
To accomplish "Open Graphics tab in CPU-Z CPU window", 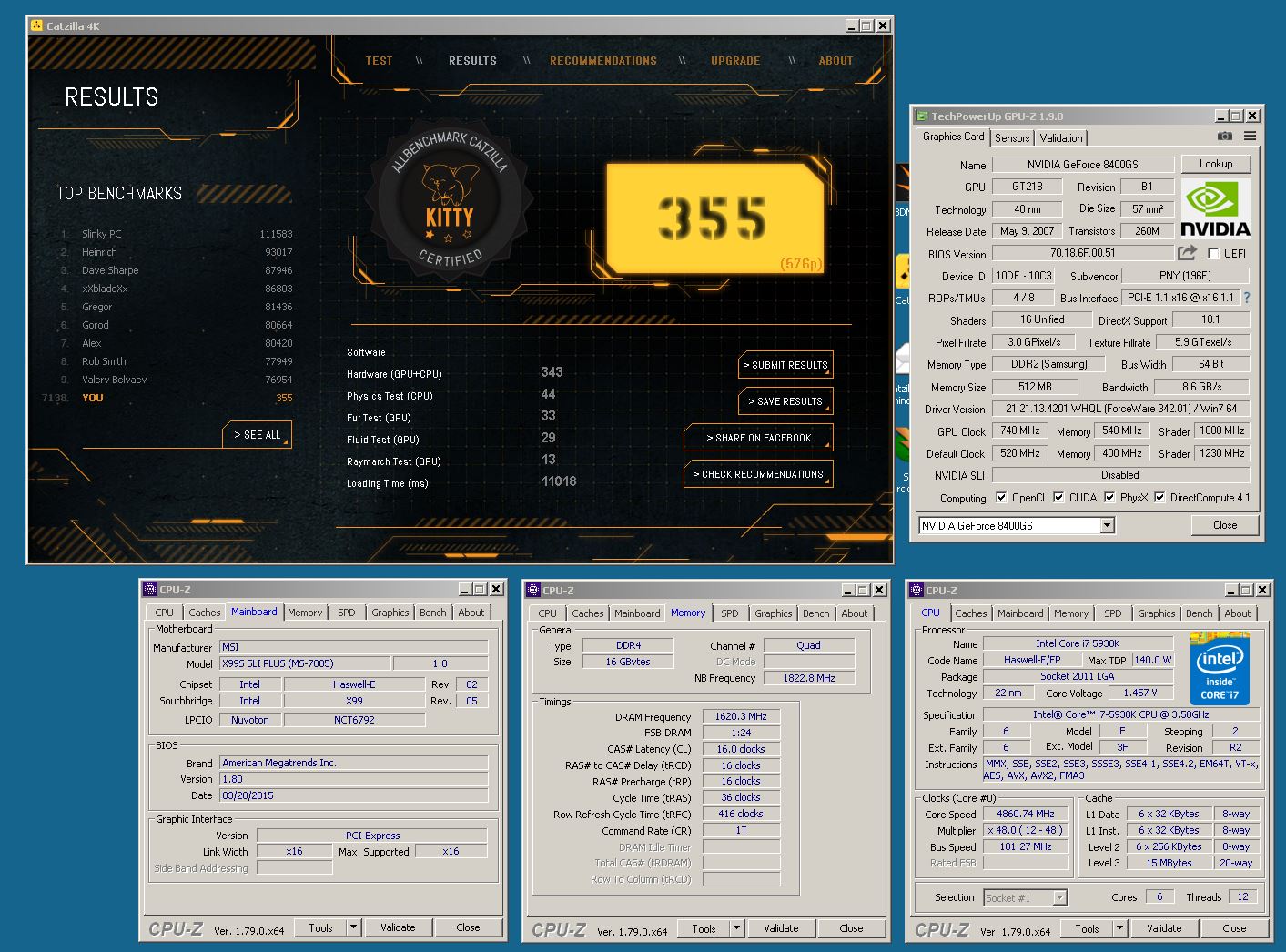I will (1157, 613).
